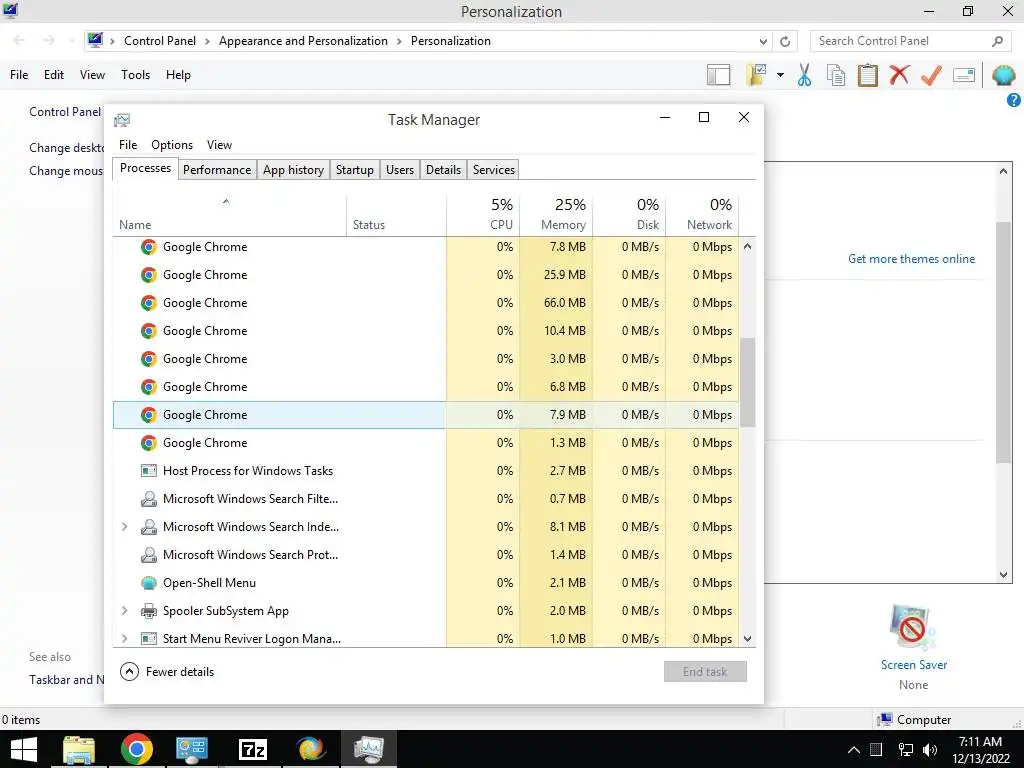Open Control Panel taskbar icon
This screenshot has width=1024, height=768.
pos(192,749)
